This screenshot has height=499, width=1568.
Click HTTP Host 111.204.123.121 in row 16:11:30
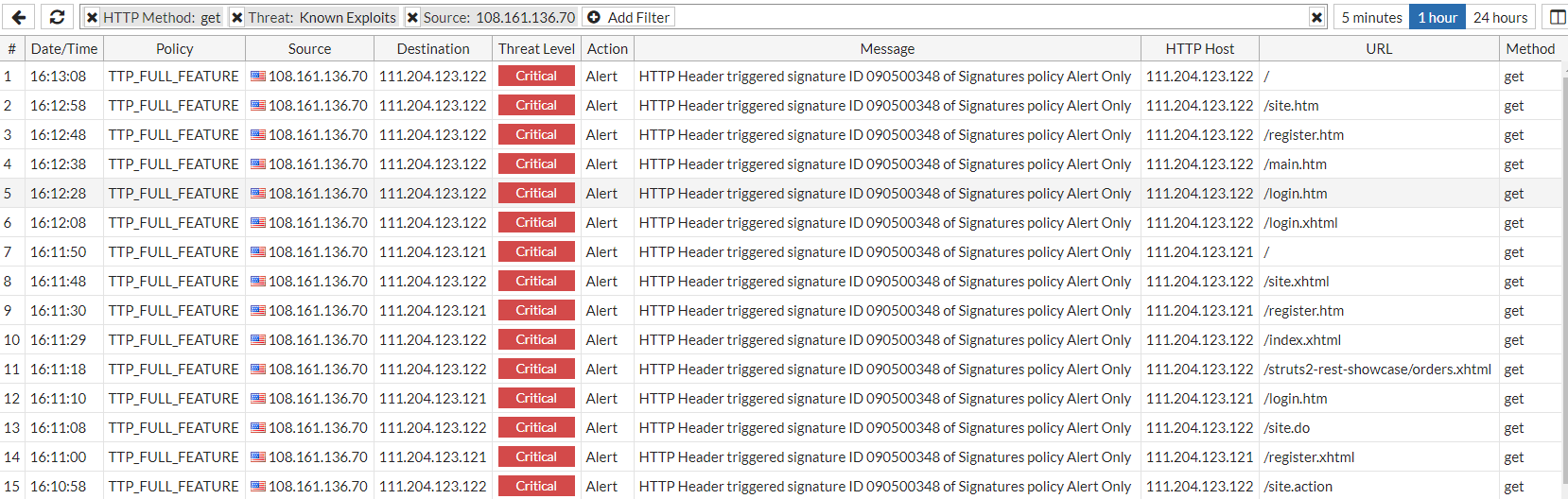[1200, 311]
